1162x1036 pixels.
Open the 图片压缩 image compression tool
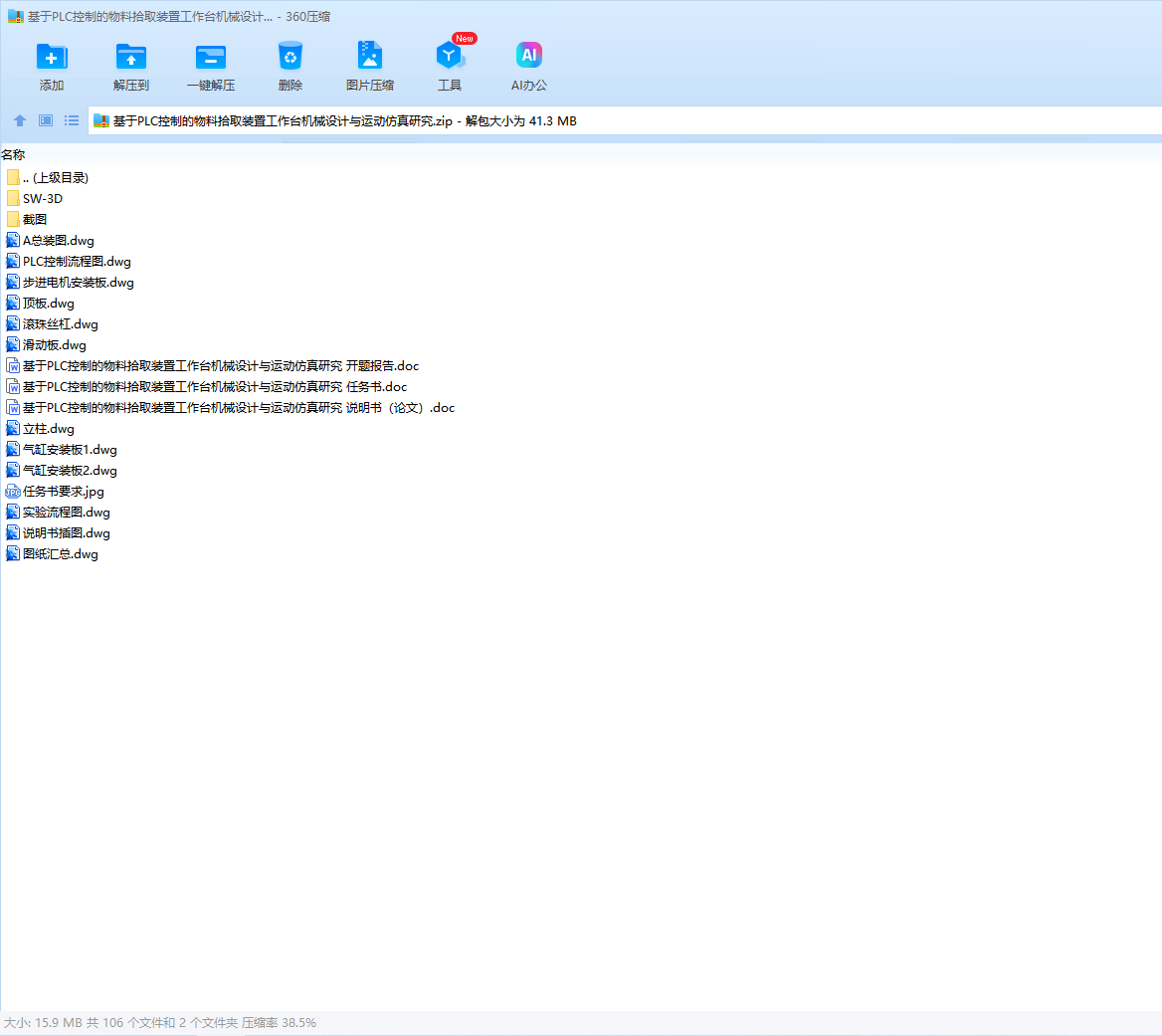coord(370,56)
